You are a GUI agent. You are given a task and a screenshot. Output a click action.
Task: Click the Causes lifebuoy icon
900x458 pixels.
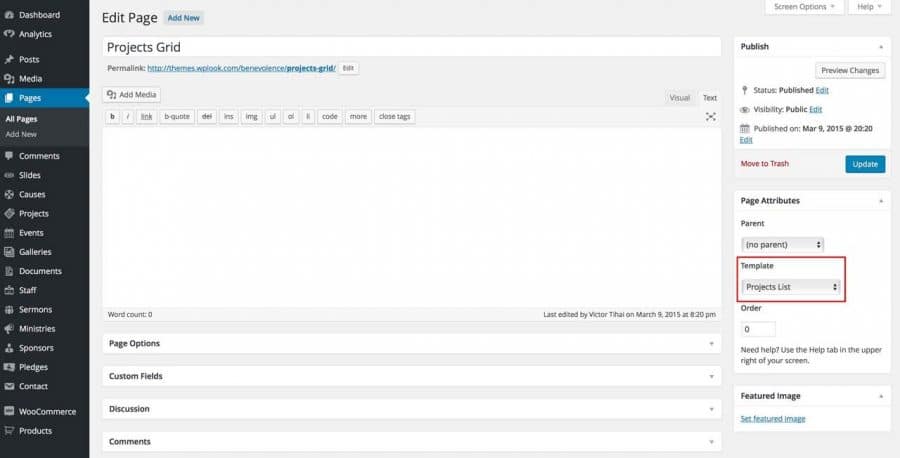(x=9, y=195)
